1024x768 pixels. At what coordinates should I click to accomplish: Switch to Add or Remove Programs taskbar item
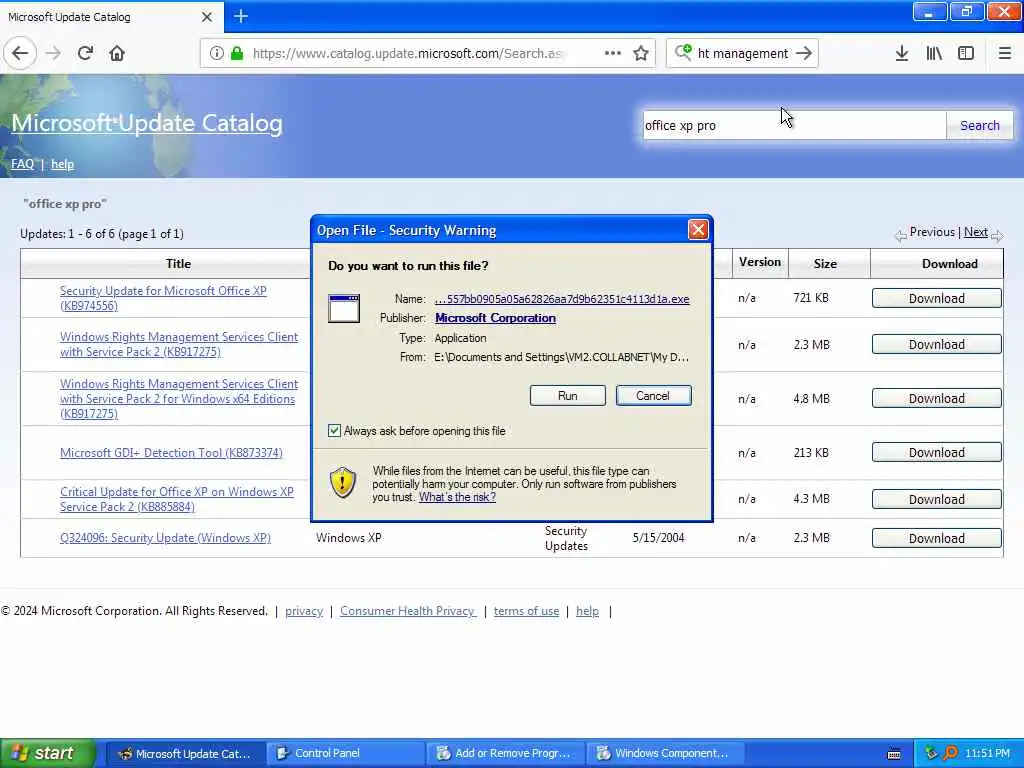coord(505,754)
